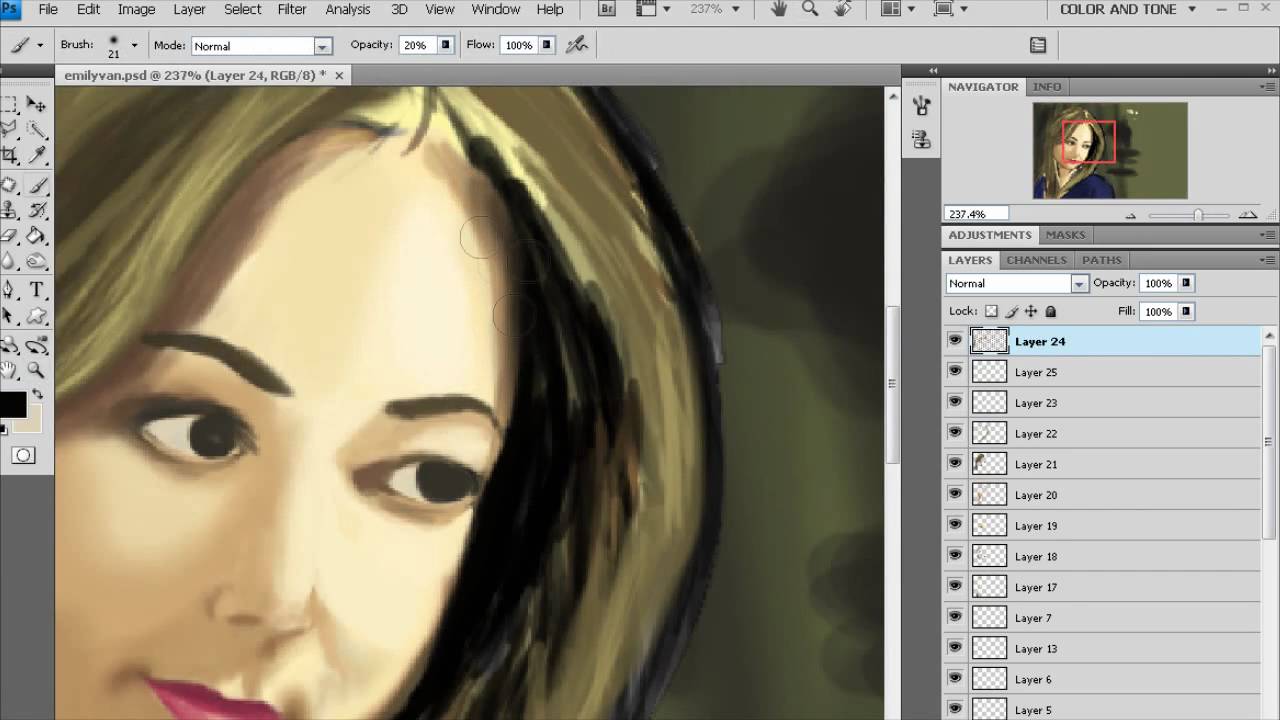Select Layer 13 in layers list
1280x720 pixels.
(1103, 648)
